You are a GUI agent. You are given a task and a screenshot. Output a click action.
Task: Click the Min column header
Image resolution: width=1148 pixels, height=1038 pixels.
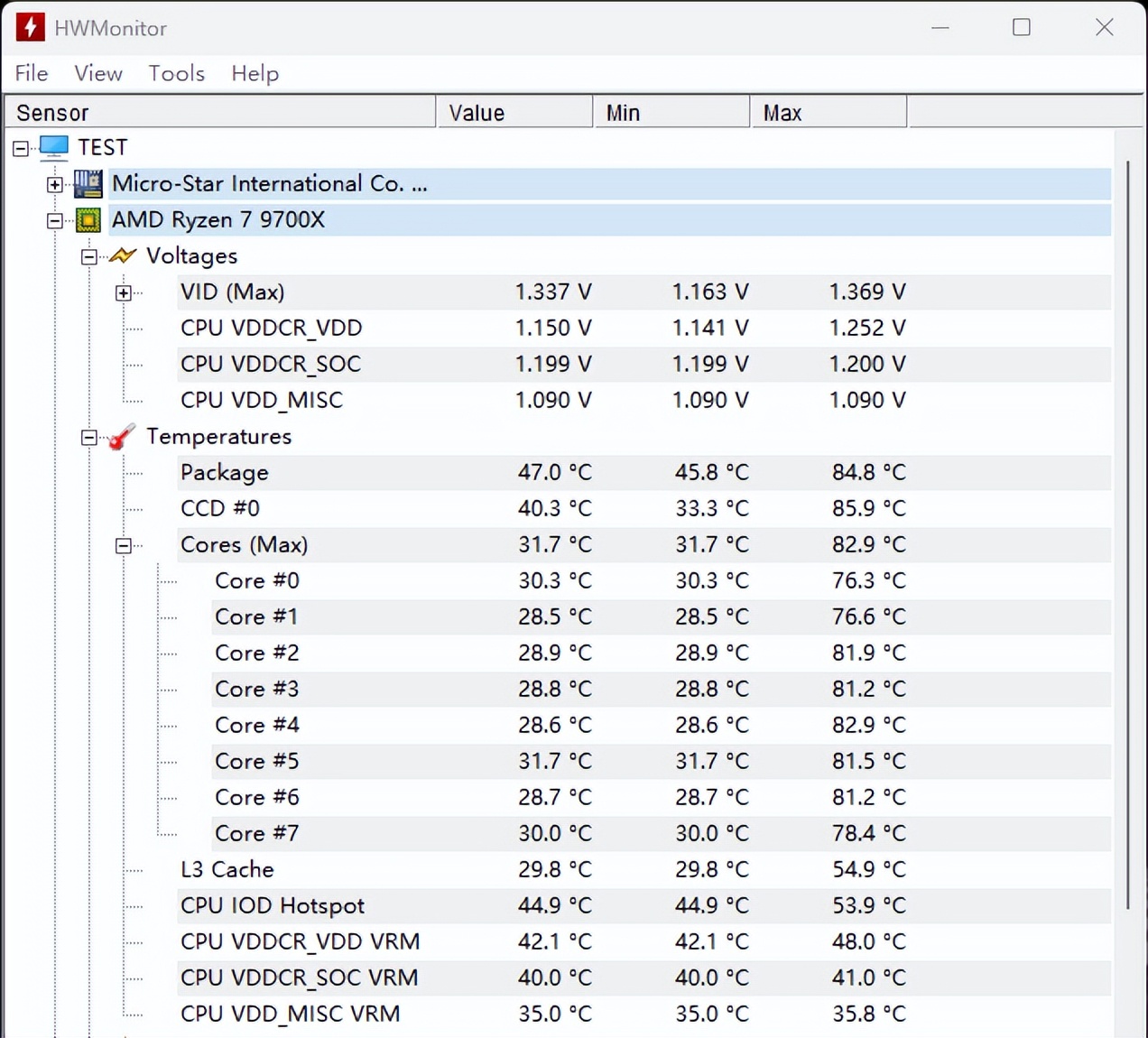point(672,112)
